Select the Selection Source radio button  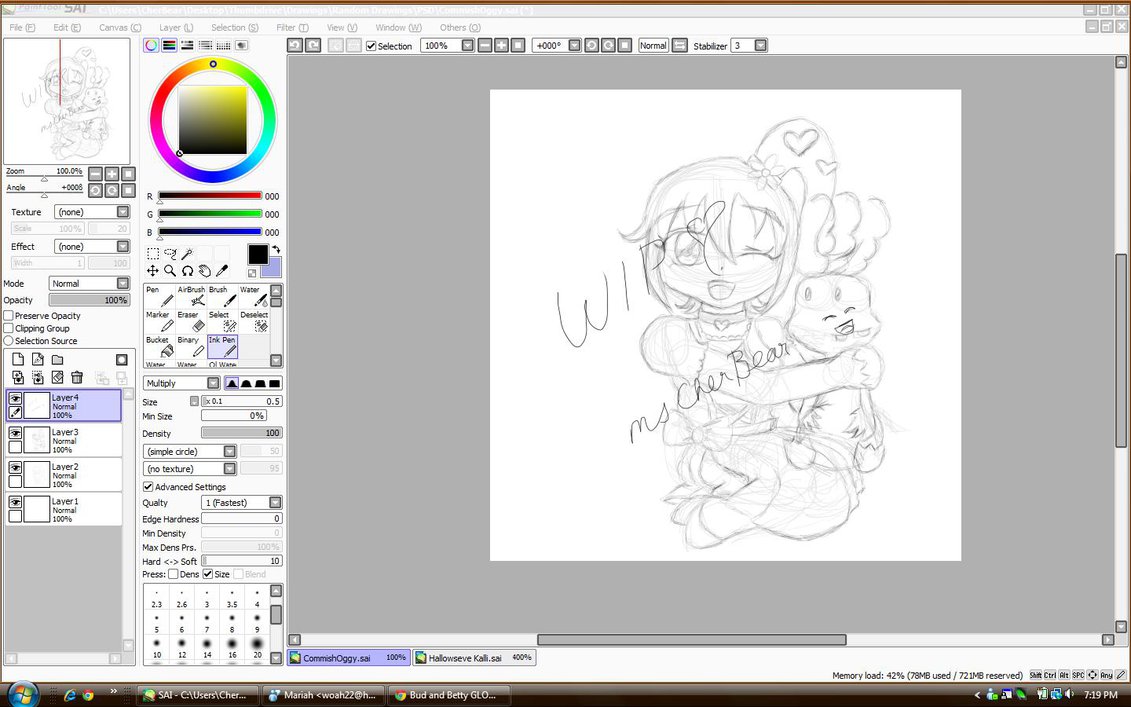[9, 341]
